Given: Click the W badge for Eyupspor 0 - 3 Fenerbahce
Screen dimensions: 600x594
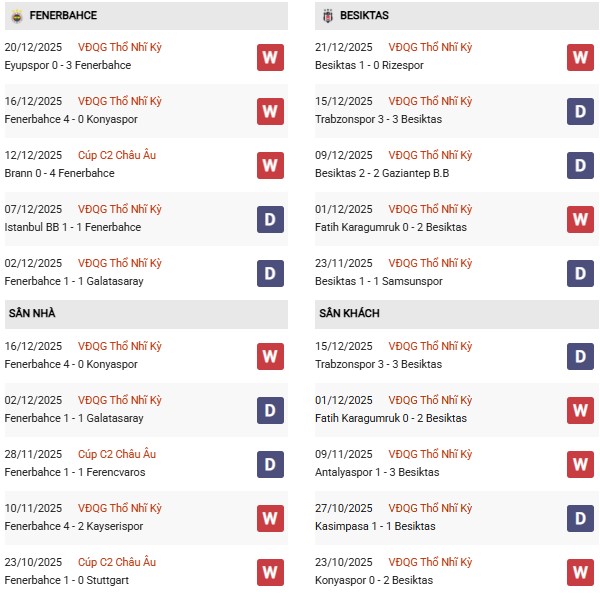Looking at the screenshot, I should (270, 57).
